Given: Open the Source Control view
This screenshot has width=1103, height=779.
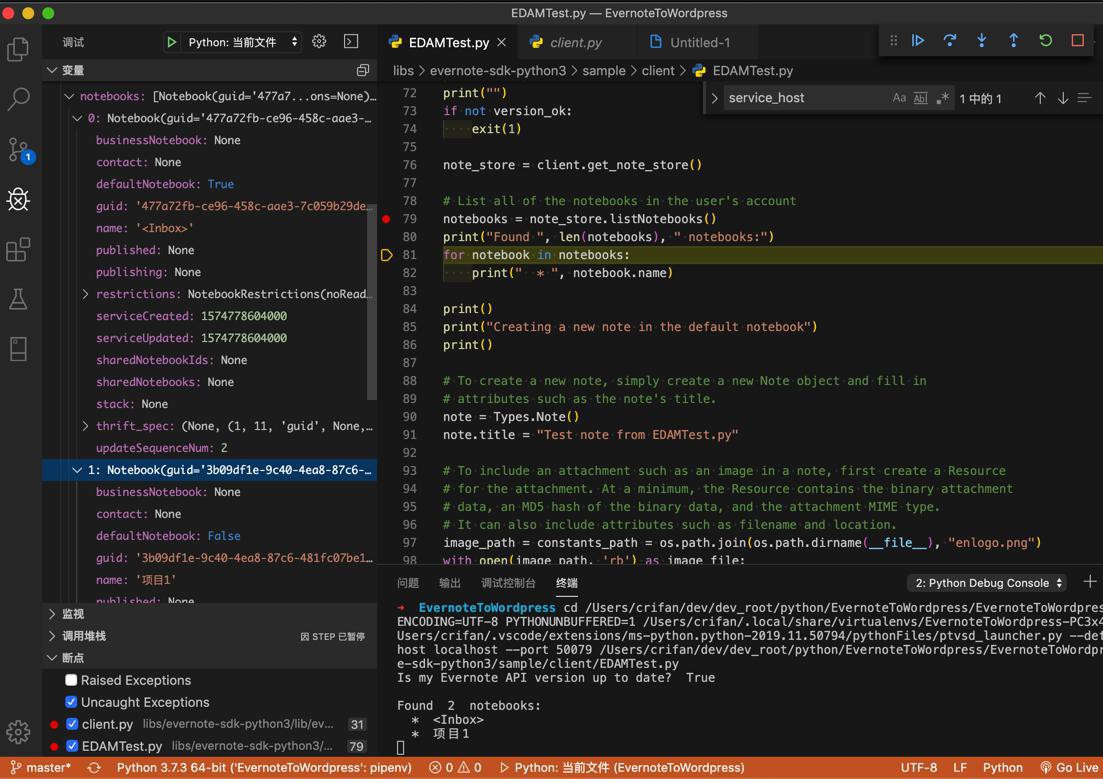Looking at the screenshot, I should (x=19, y=149).
